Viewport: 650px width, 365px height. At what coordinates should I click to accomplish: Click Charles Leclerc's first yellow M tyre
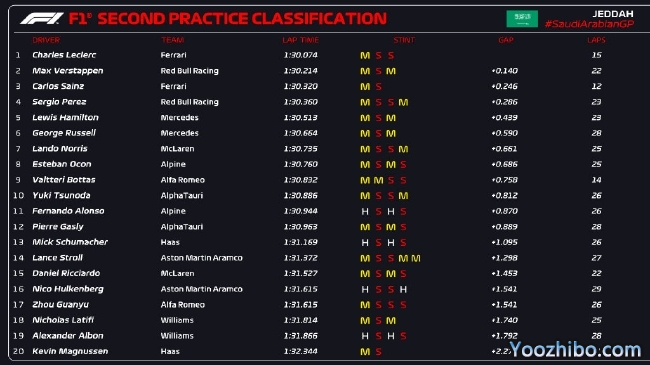[x=365, y=56]
